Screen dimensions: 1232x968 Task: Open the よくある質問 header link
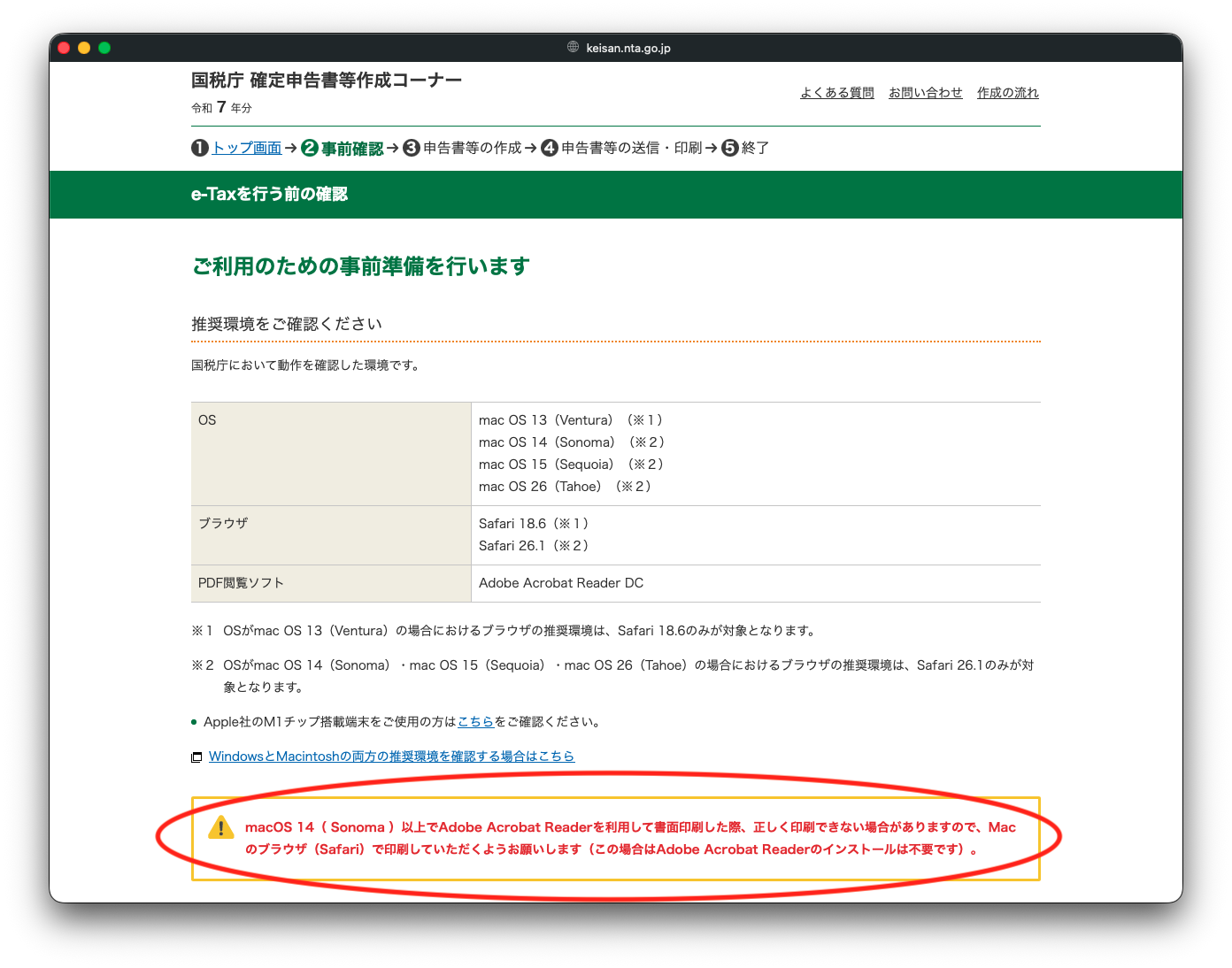[x=836, y=93]
